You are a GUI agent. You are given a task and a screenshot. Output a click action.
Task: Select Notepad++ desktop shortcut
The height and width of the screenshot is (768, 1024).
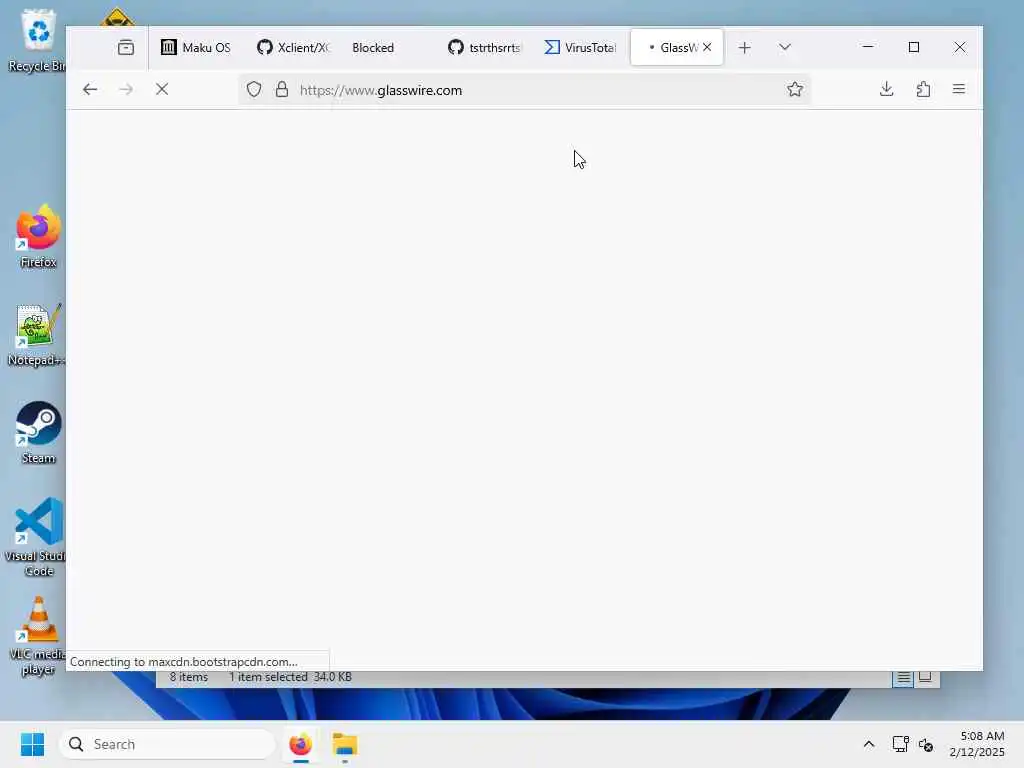pyautogui.click(x=37, y=335)
